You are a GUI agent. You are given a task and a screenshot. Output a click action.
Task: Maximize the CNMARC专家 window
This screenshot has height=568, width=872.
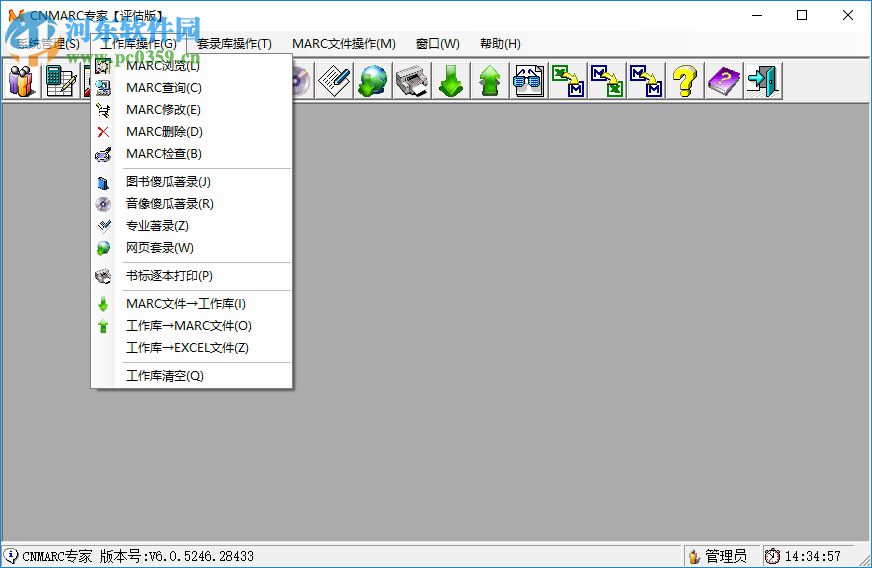(802, 15)
